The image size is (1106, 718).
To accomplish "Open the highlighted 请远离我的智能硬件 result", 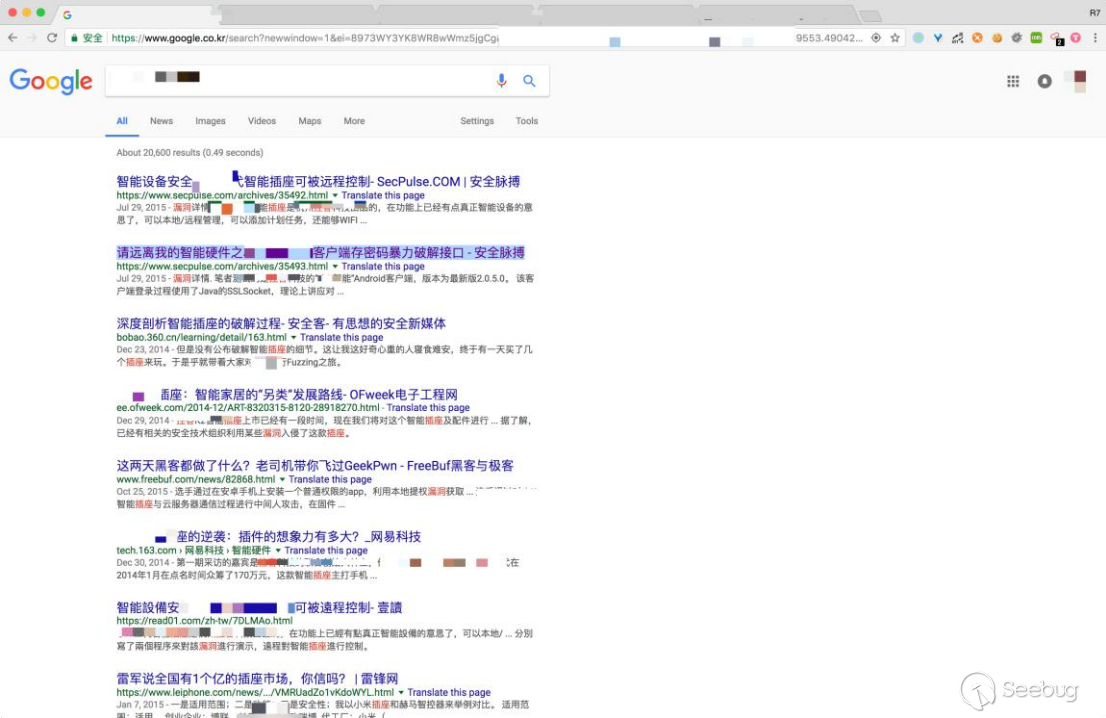I will tap(320, 252).
